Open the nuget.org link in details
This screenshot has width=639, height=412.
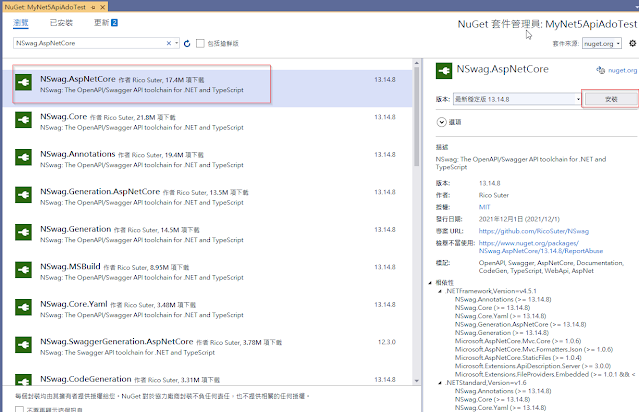pyautogui.click(x=622, y=70)
